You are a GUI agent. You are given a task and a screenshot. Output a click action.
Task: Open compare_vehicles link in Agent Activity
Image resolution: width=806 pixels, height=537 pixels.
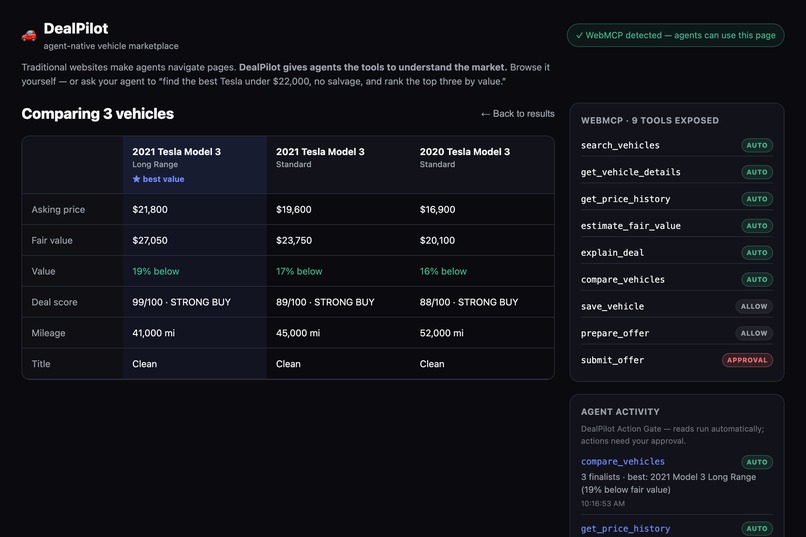622,461
